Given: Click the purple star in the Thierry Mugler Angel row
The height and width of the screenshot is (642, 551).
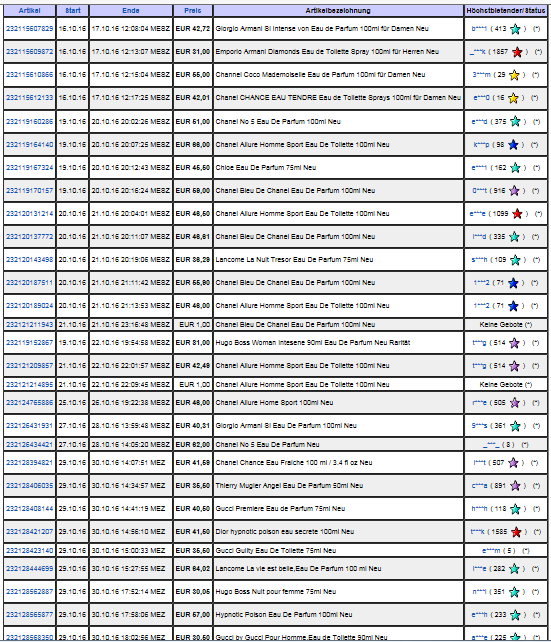Looking at the screenshot, I should point(515,486).
